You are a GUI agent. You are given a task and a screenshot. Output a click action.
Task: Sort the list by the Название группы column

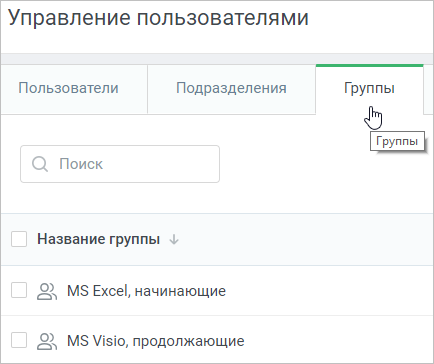pyautogui.click(x=98, y=239)
